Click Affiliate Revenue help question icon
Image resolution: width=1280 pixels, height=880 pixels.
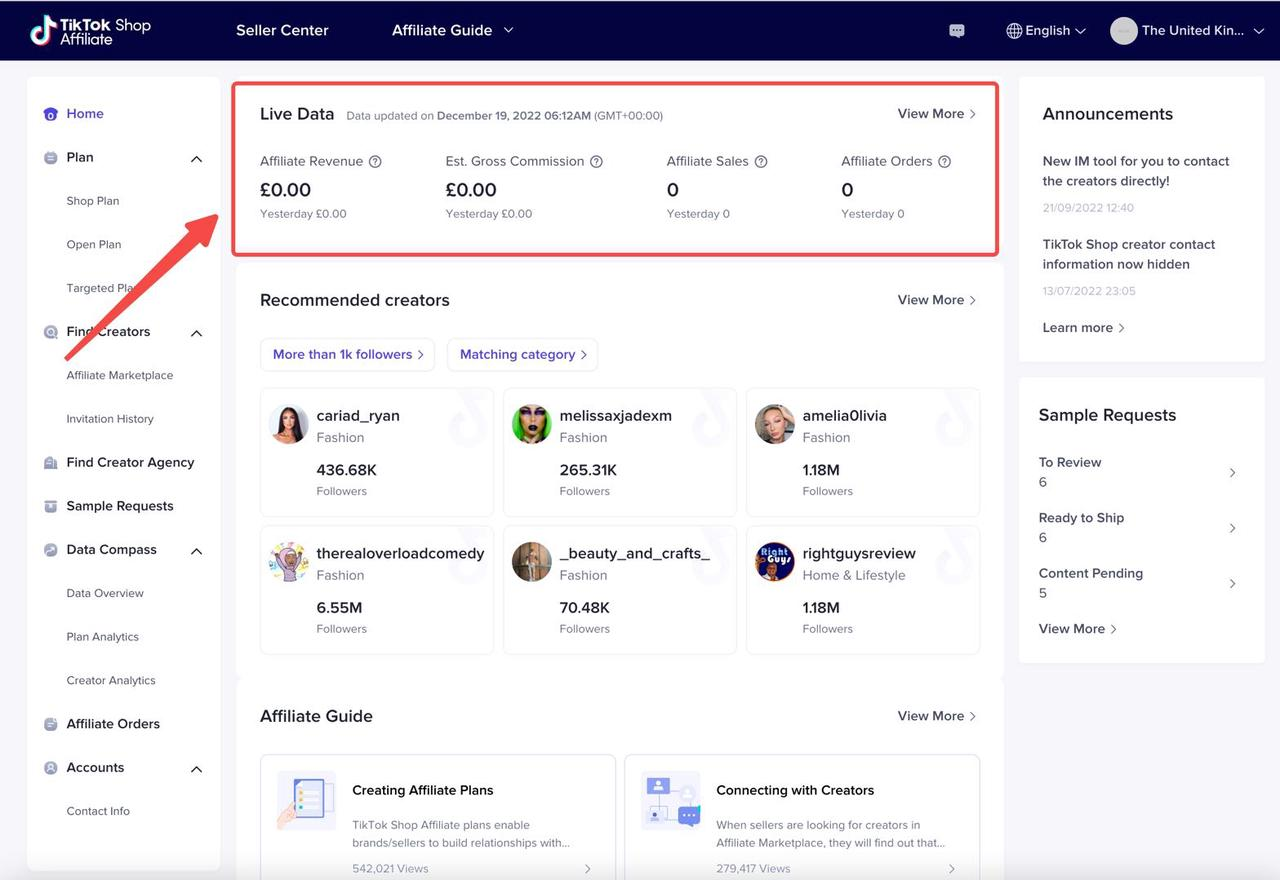[x=375, y=161]
